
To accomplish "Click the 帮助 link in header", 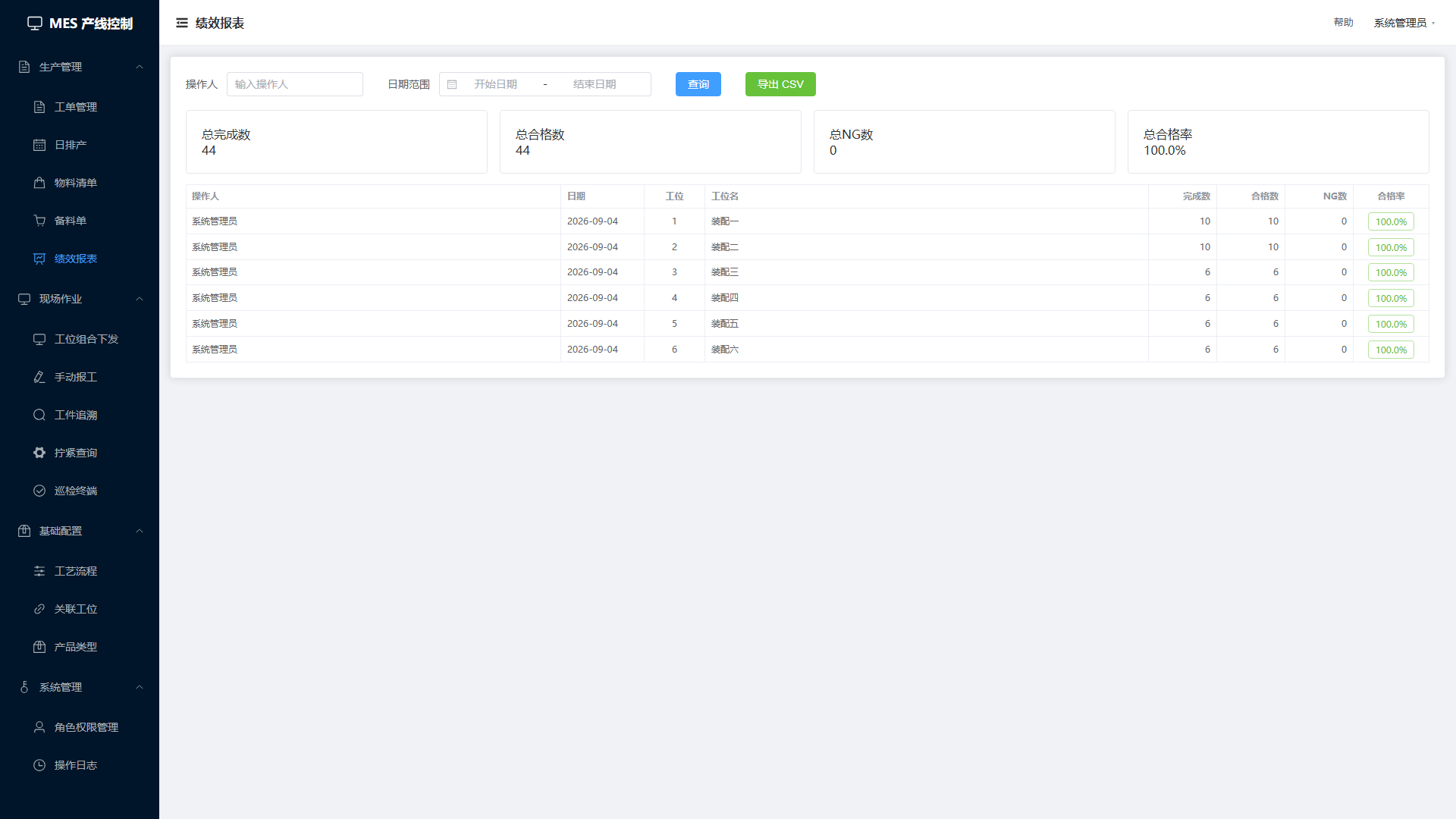I will point(1343,23).
